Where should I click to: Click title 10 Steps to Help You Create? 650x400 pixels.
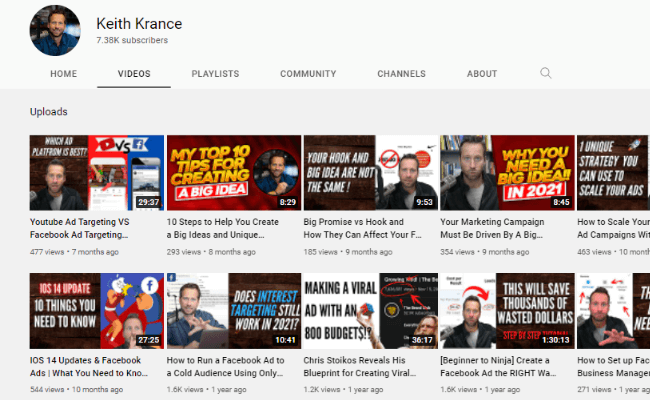[223, 228]
